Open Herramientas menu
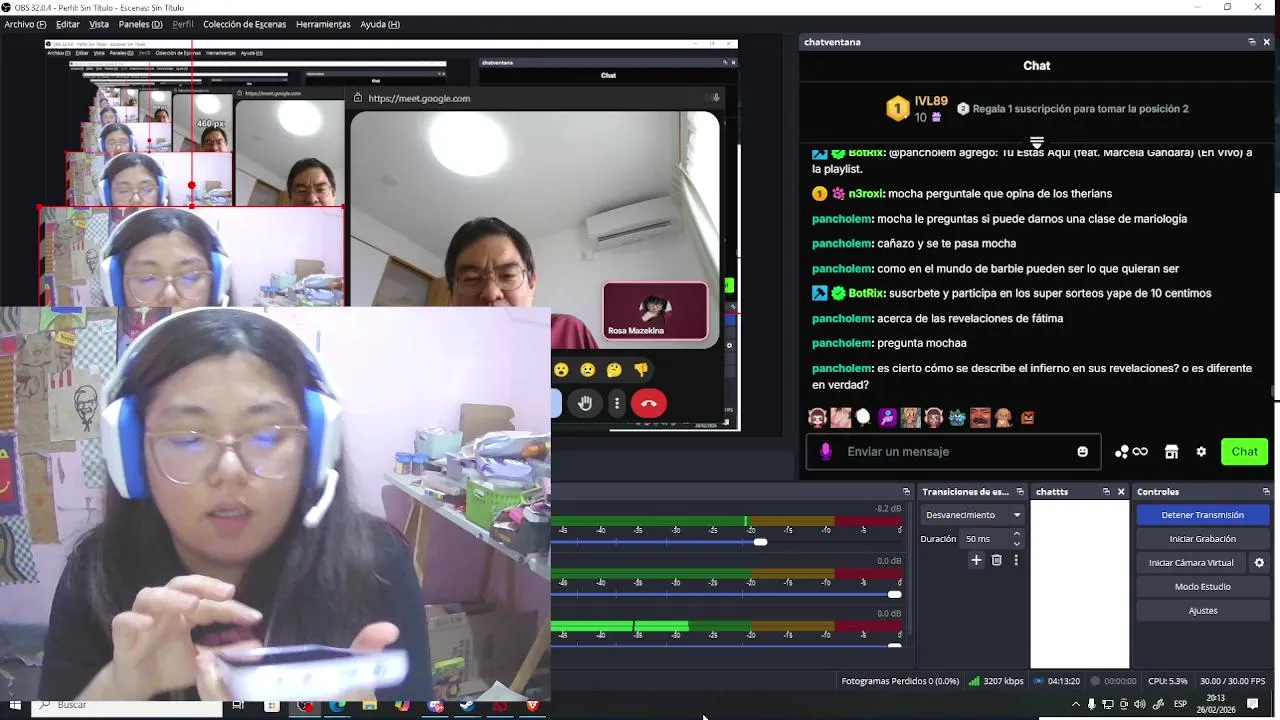The height and width of the screenshot is (720, 1280). pos(323,24)
